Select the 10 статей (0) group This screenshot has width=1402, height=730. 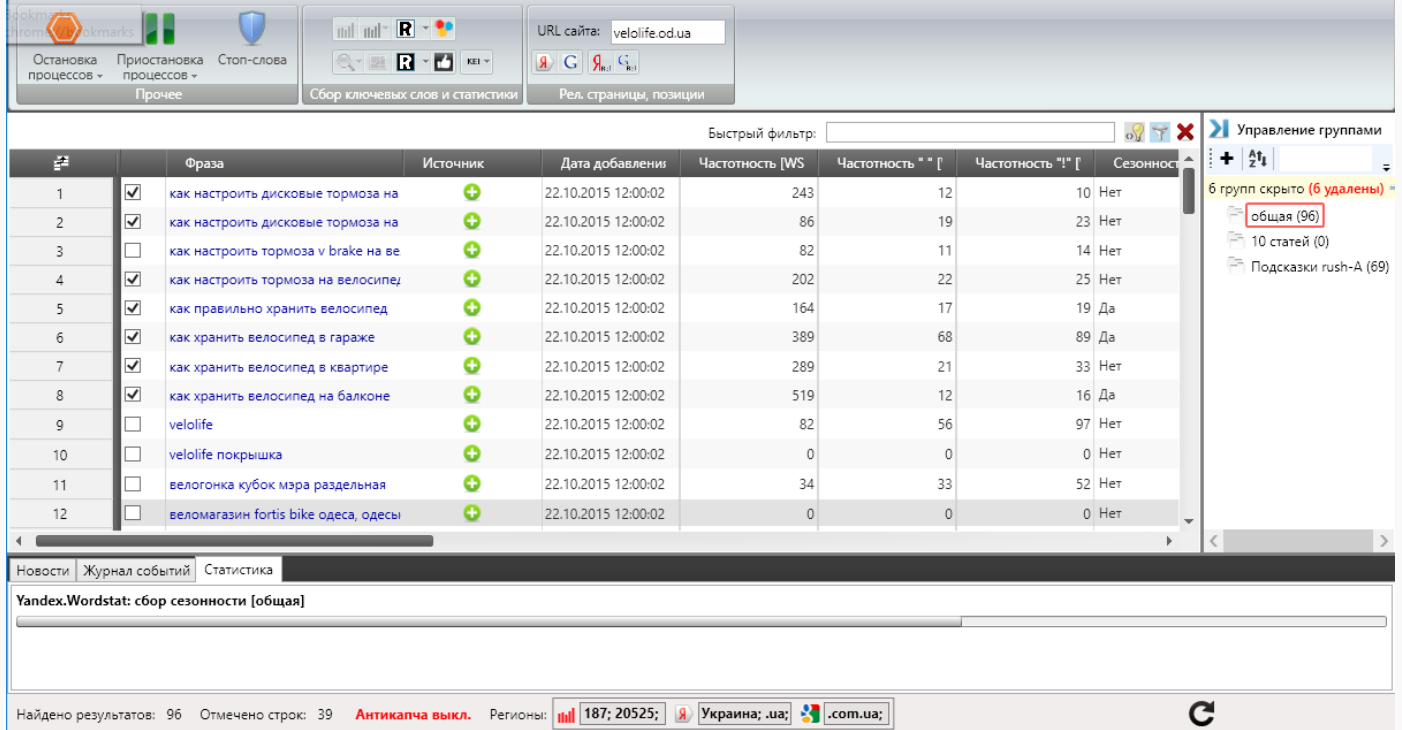1290,241
